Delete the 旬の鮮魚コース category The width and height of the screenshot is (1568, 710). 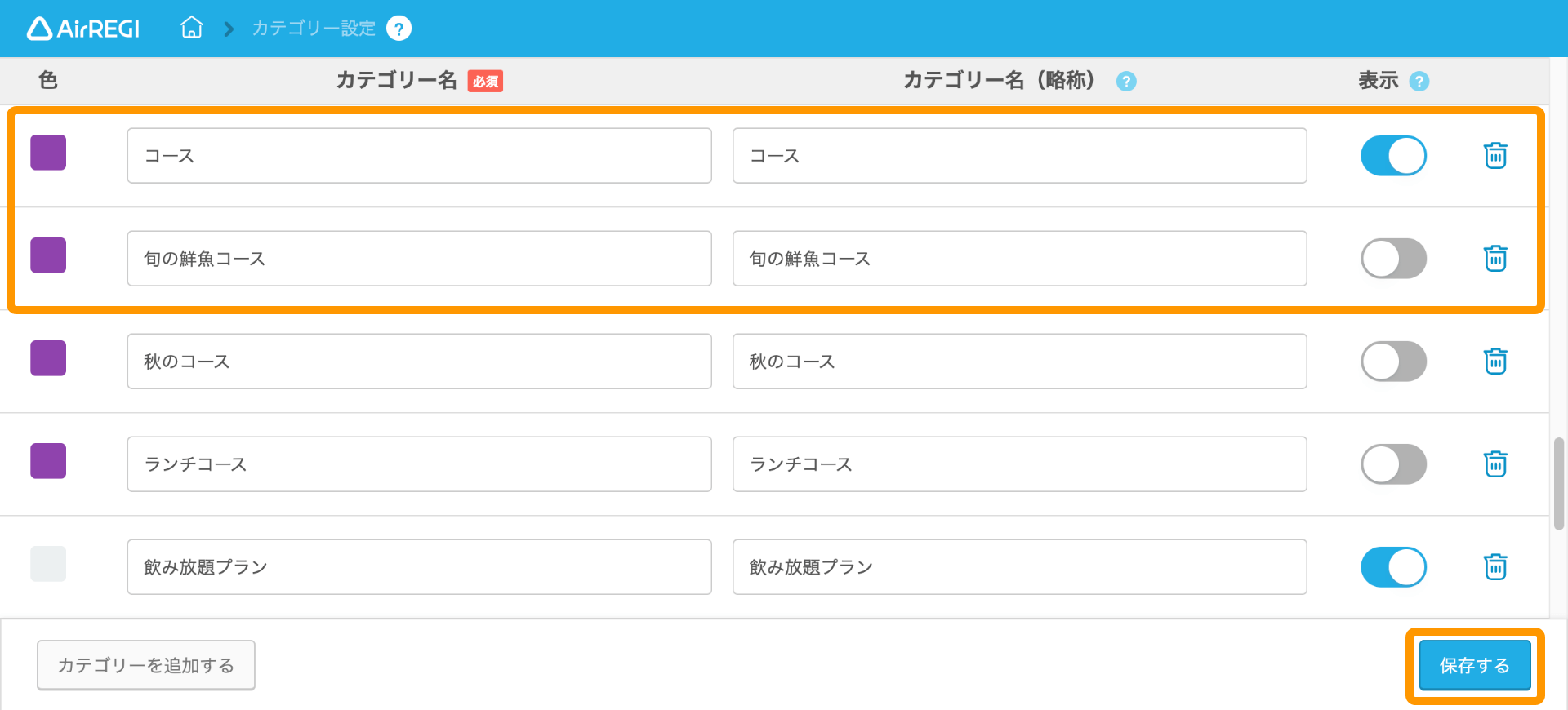pos(1495,258)
